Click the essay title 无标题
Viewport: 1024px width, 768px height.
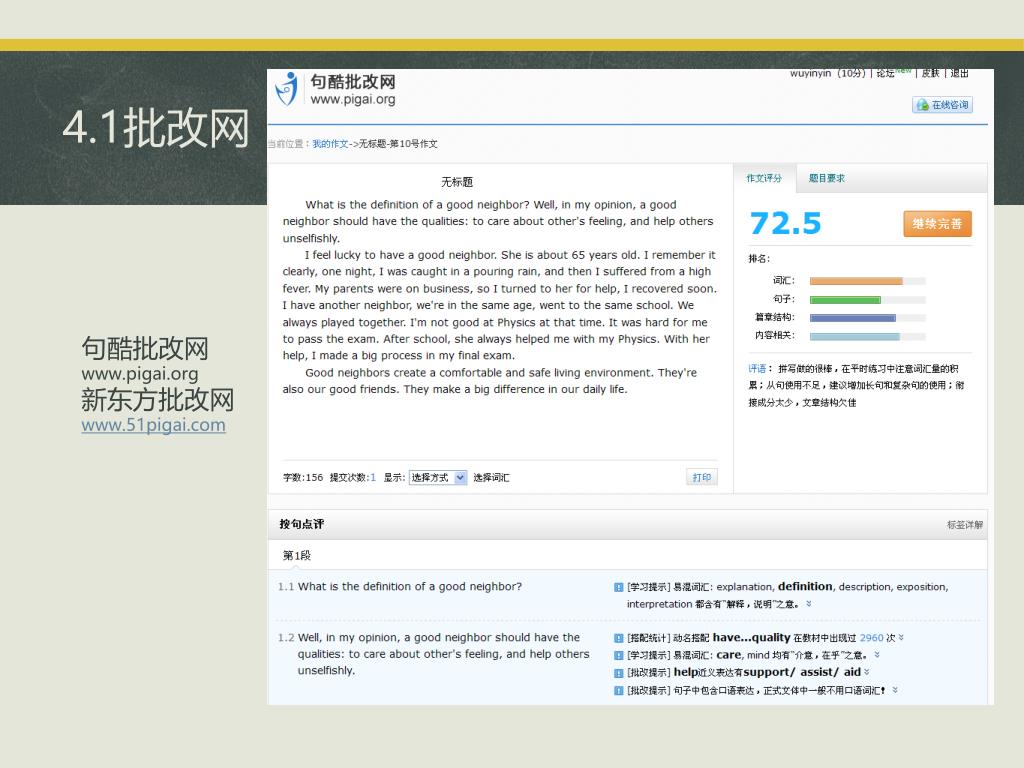pyautogui.click(x=456, y=182)
